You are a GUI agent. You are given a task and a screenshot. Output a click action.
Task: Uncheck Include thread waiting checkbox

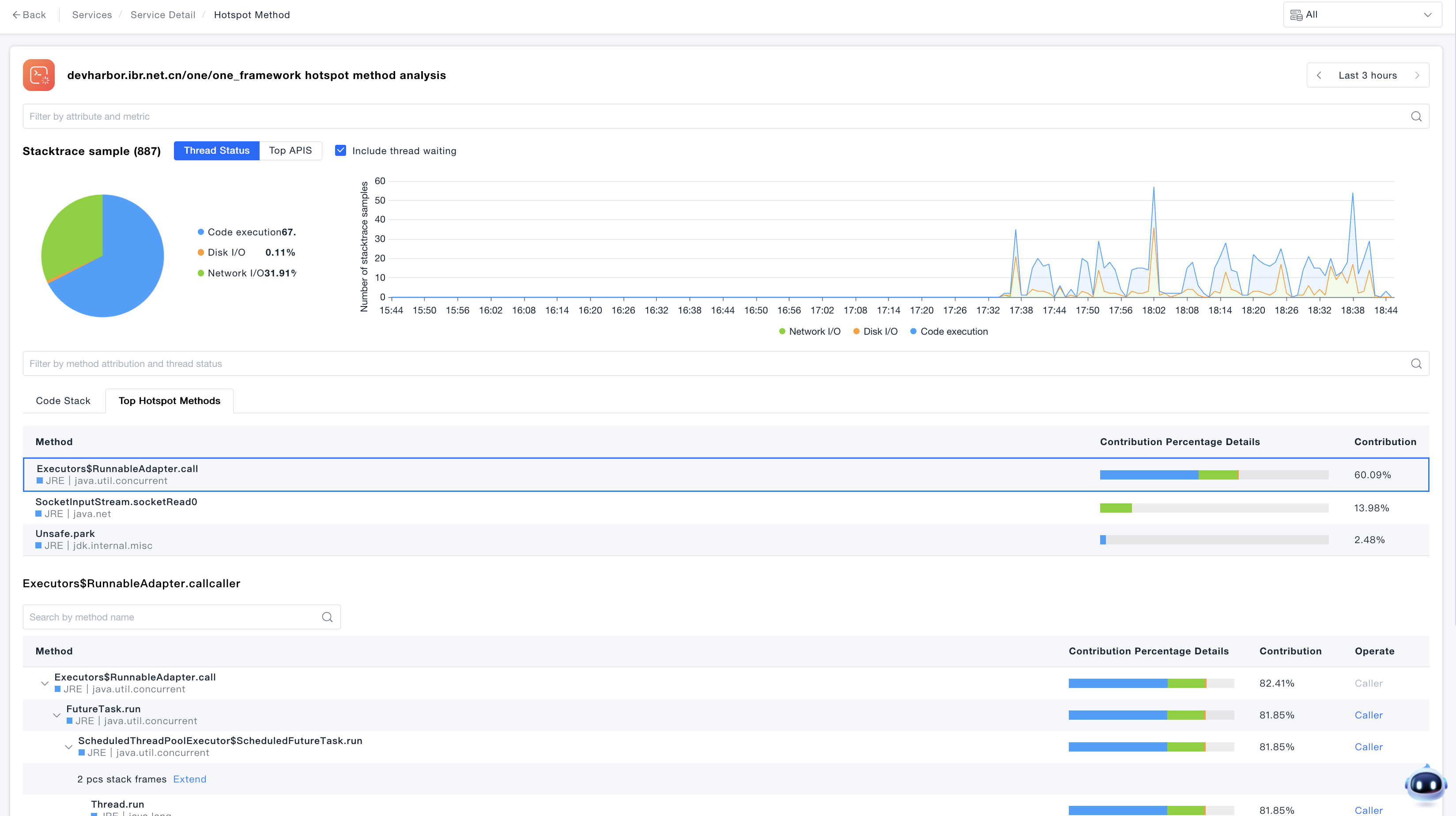coord(340,151)
